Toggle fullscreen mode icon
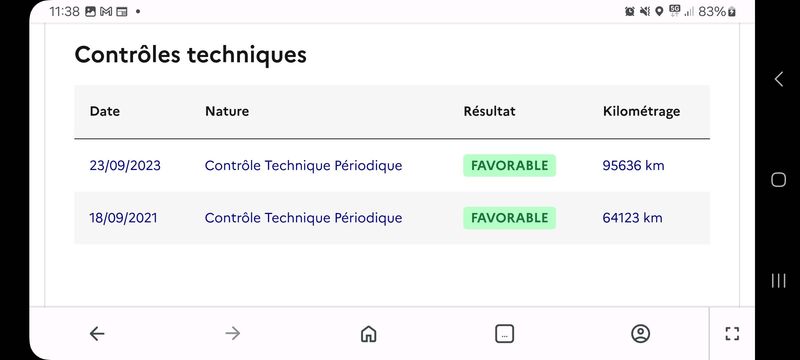 (732, 333)
